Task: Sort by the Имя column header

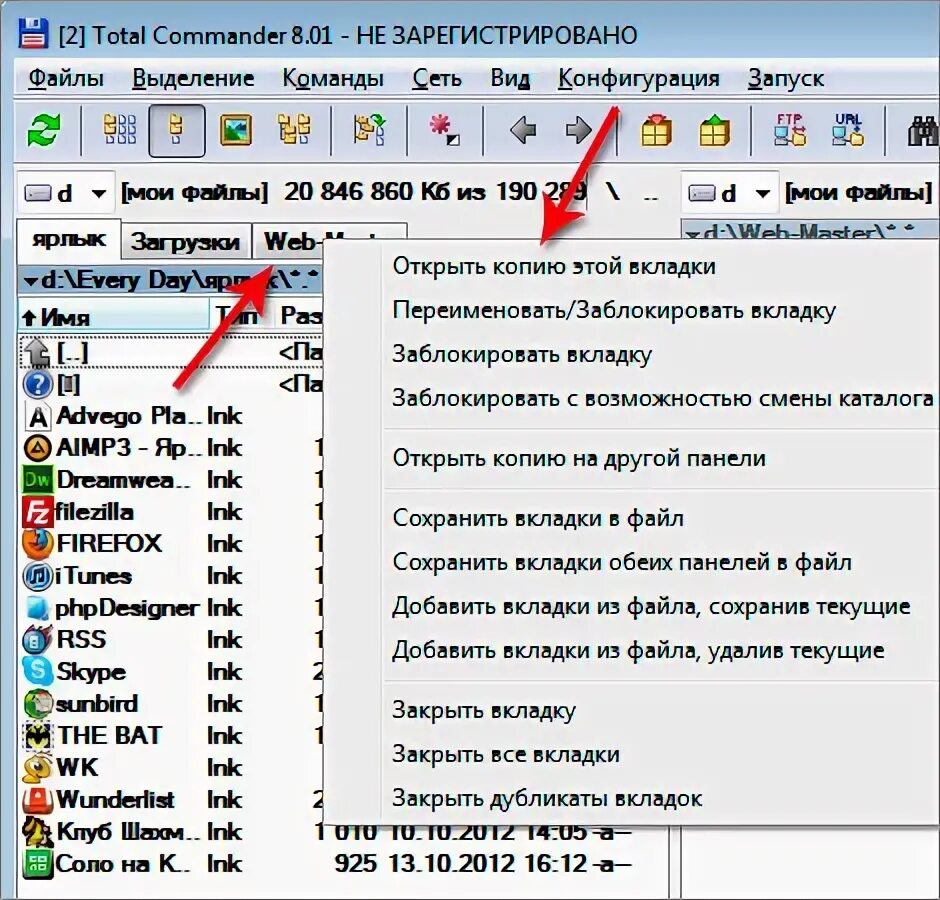Action: (114, 316)
